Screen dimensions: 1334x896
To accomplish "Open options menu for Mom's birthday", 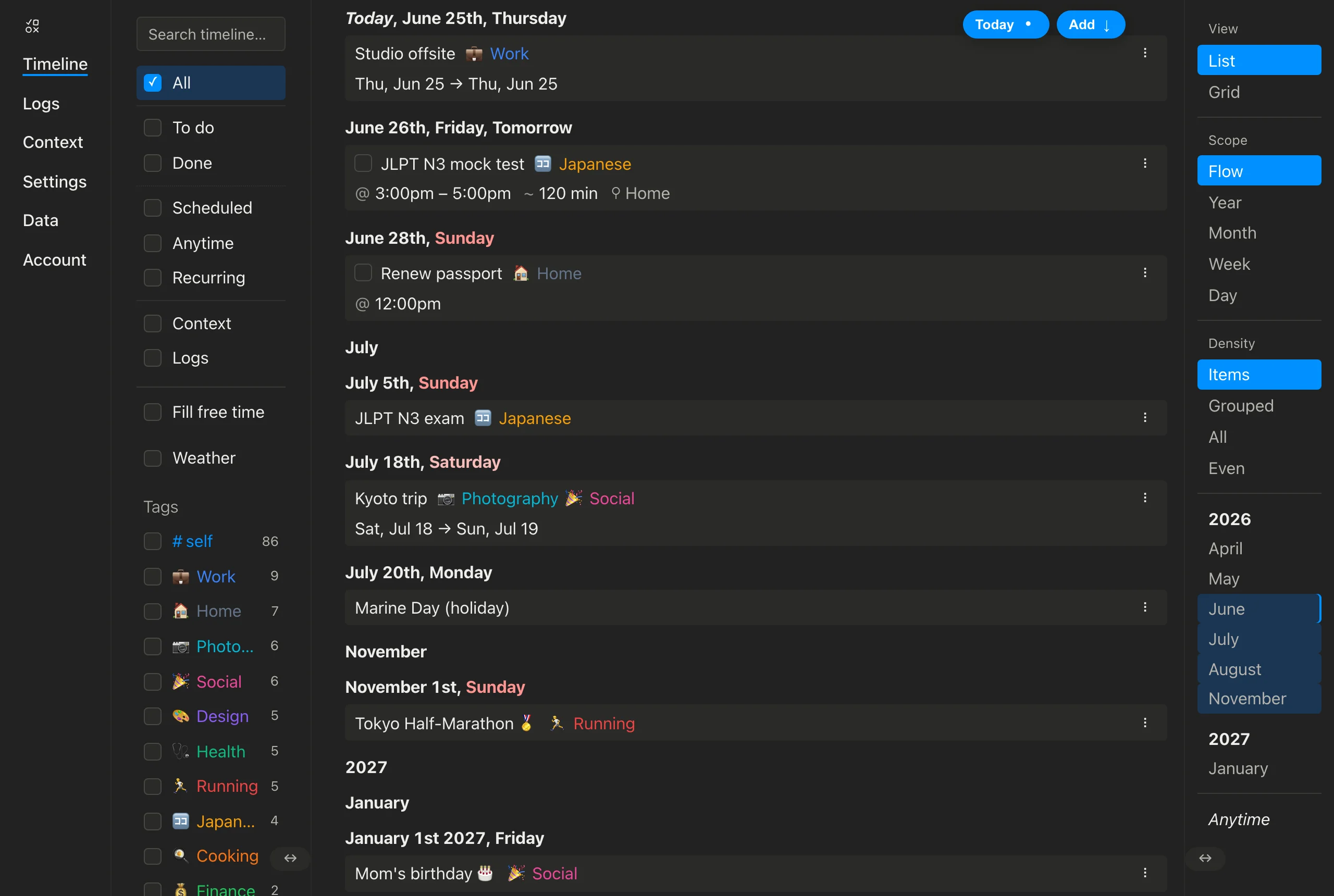I will coord(1145,873).
